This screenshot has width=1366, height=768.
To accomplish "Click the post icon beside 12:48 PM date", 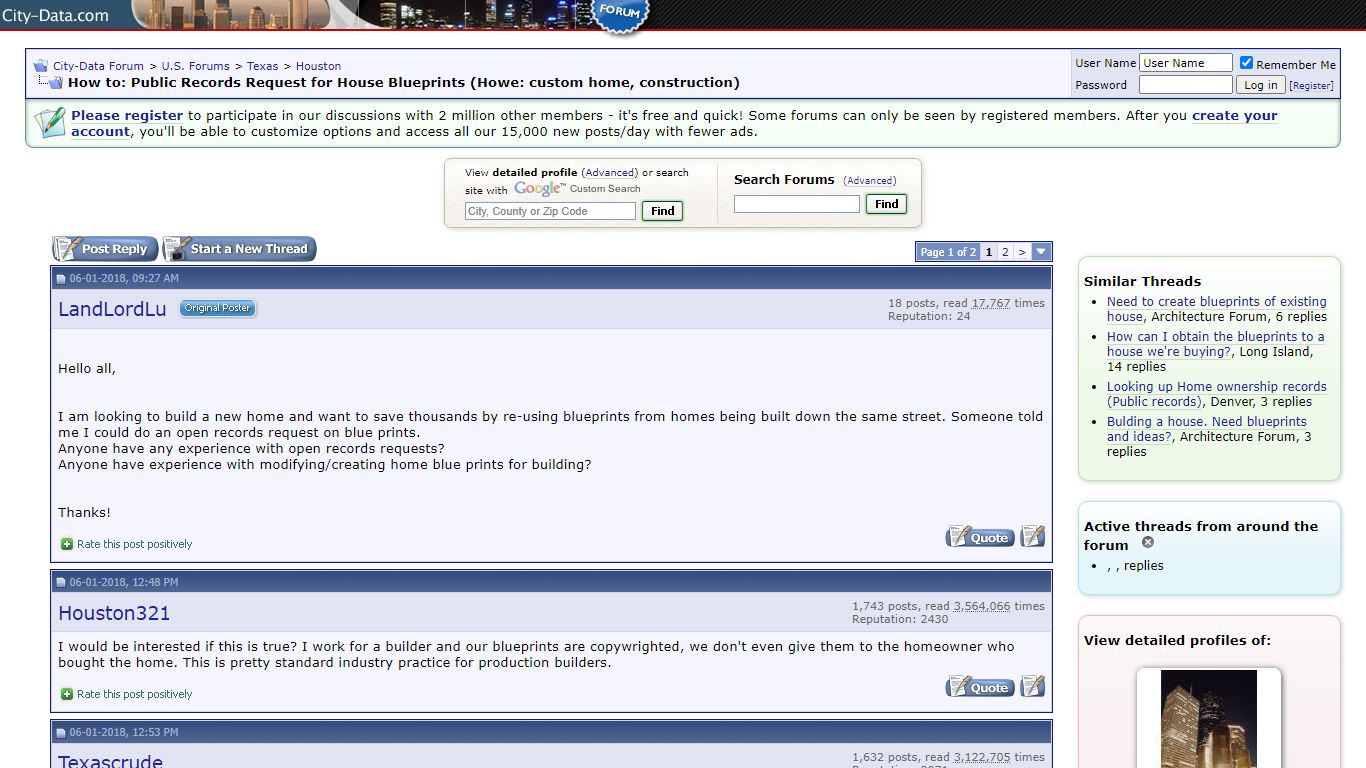I will (61, 583).
